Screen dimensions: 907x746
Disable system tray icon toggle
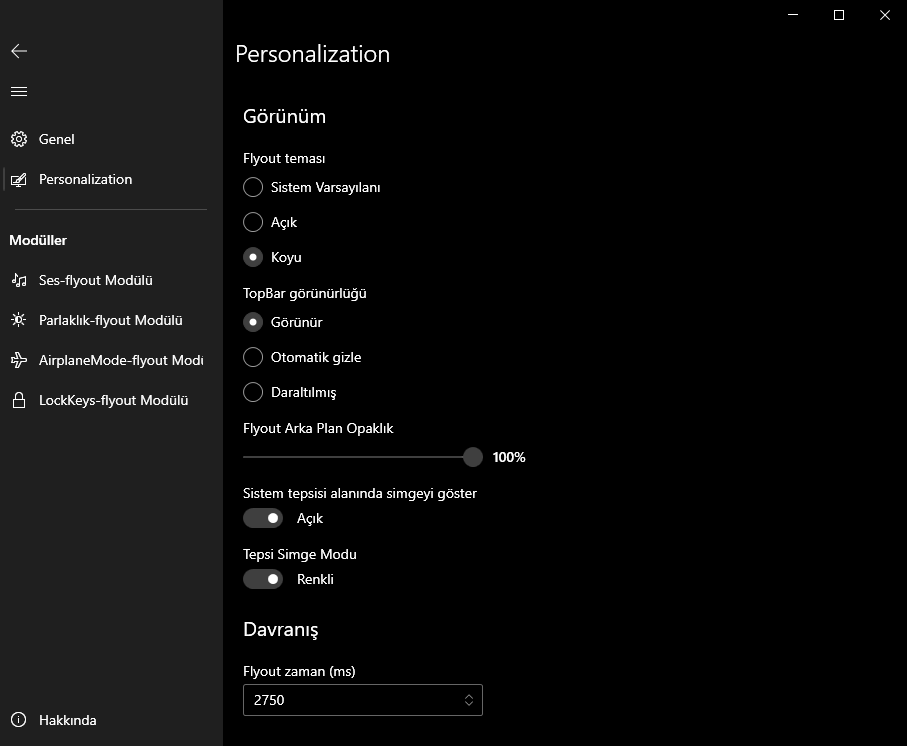(263, 518)
